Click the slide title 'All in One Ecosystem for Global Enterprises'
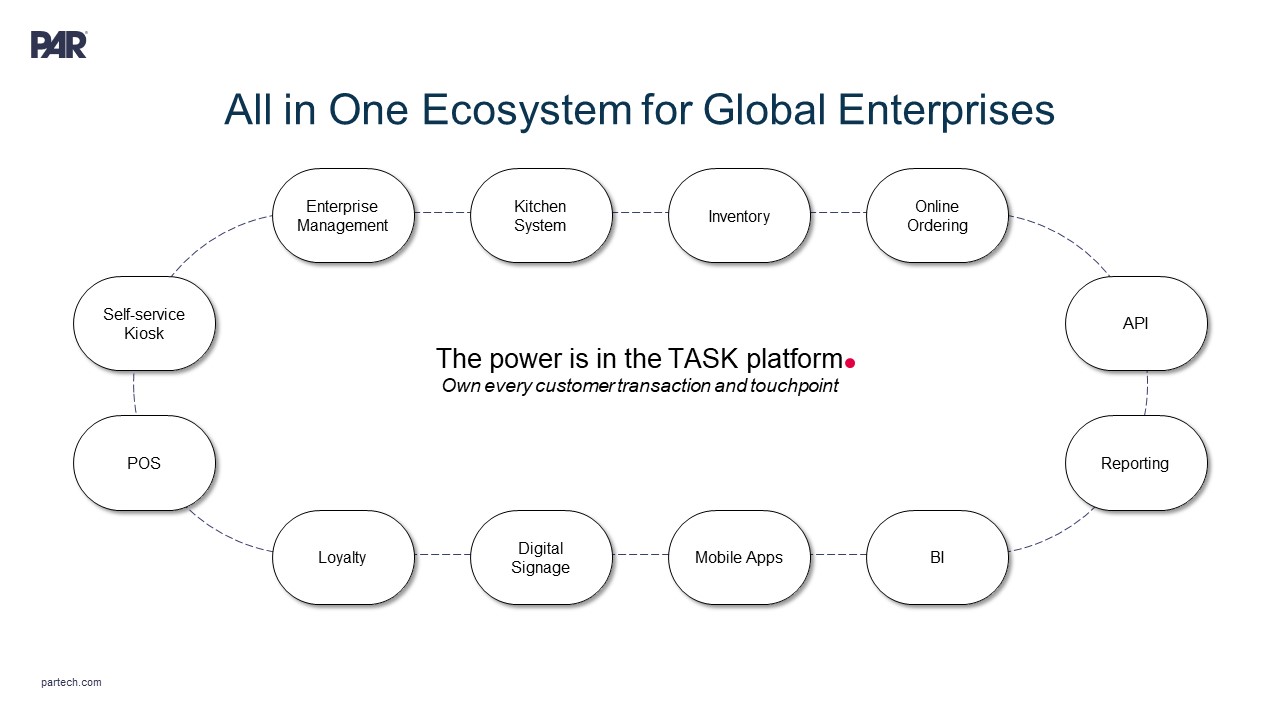Image resolution: width=1280 pixels, height=720 pixels. click(639, 110)
